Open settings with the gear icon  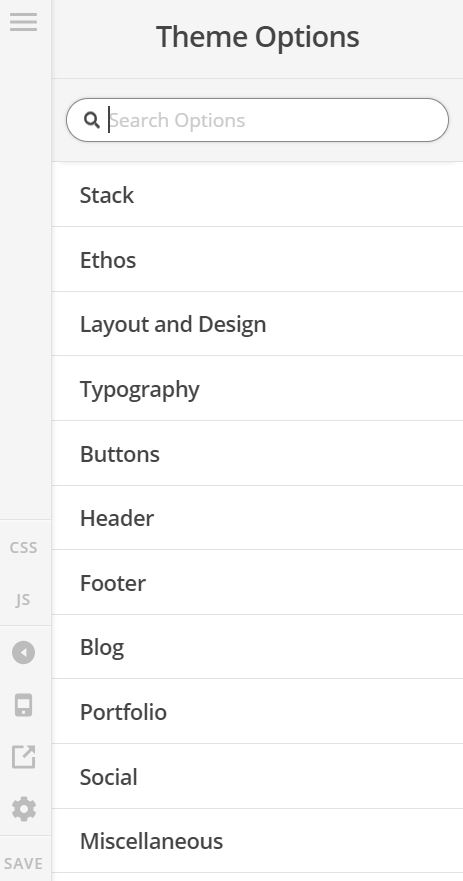24,809
